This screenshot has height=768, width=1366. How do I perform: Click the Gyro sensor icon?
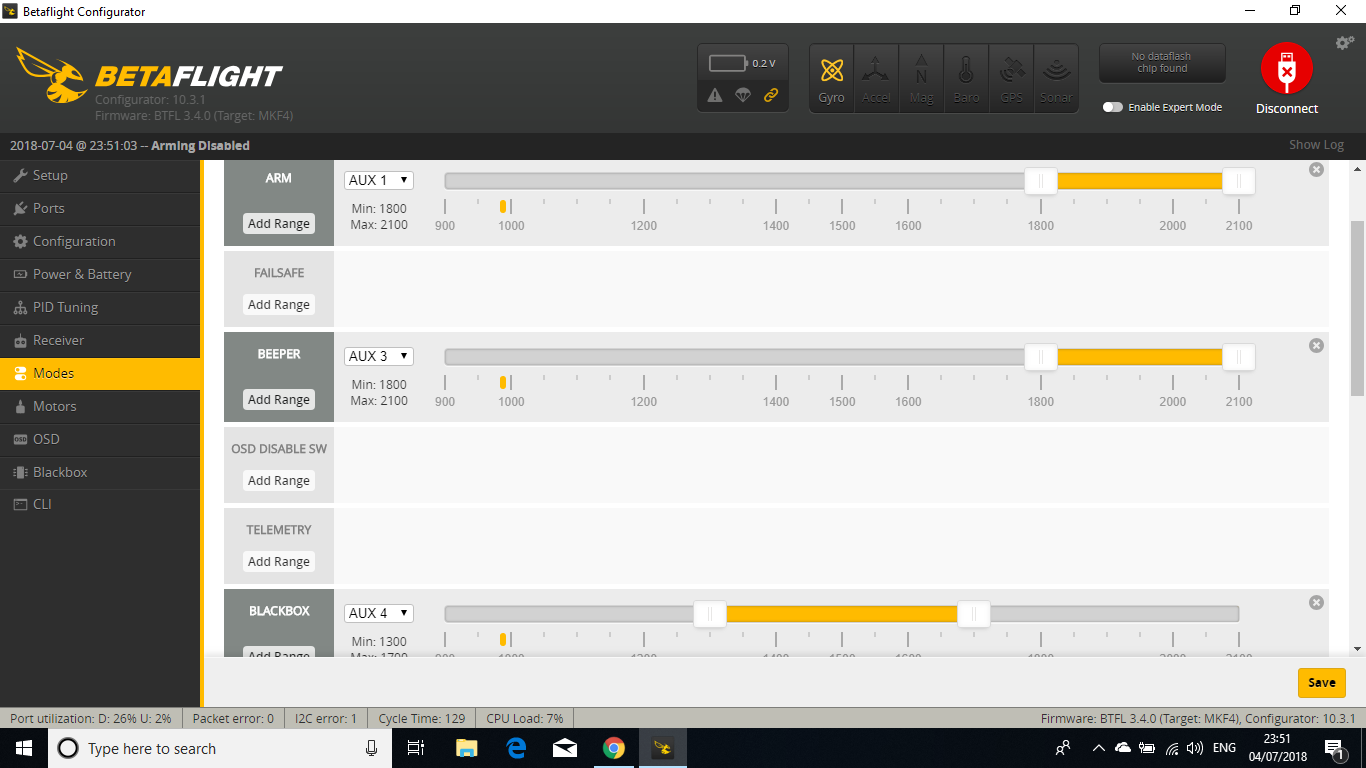click(831, 77)
